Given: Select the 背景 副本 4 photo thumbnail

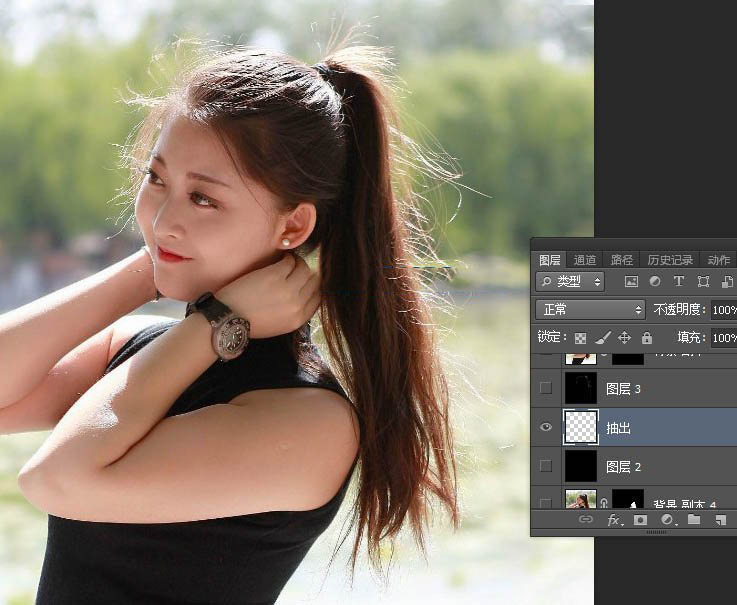Looking at the screenshot, I should tap(581, 499).
